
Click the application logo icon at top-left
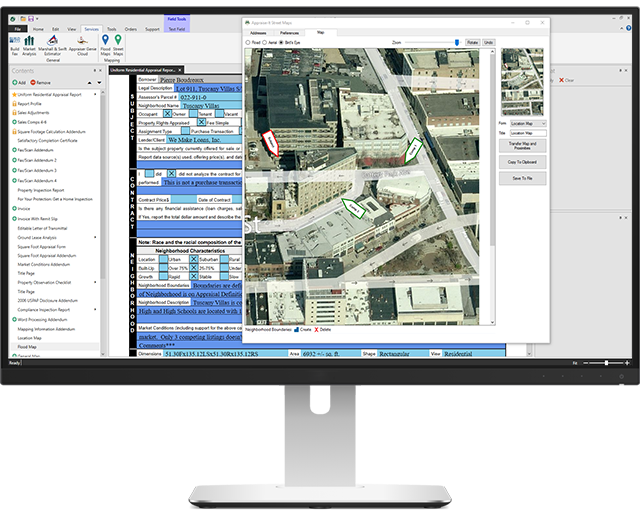click(x=13, y=19)
